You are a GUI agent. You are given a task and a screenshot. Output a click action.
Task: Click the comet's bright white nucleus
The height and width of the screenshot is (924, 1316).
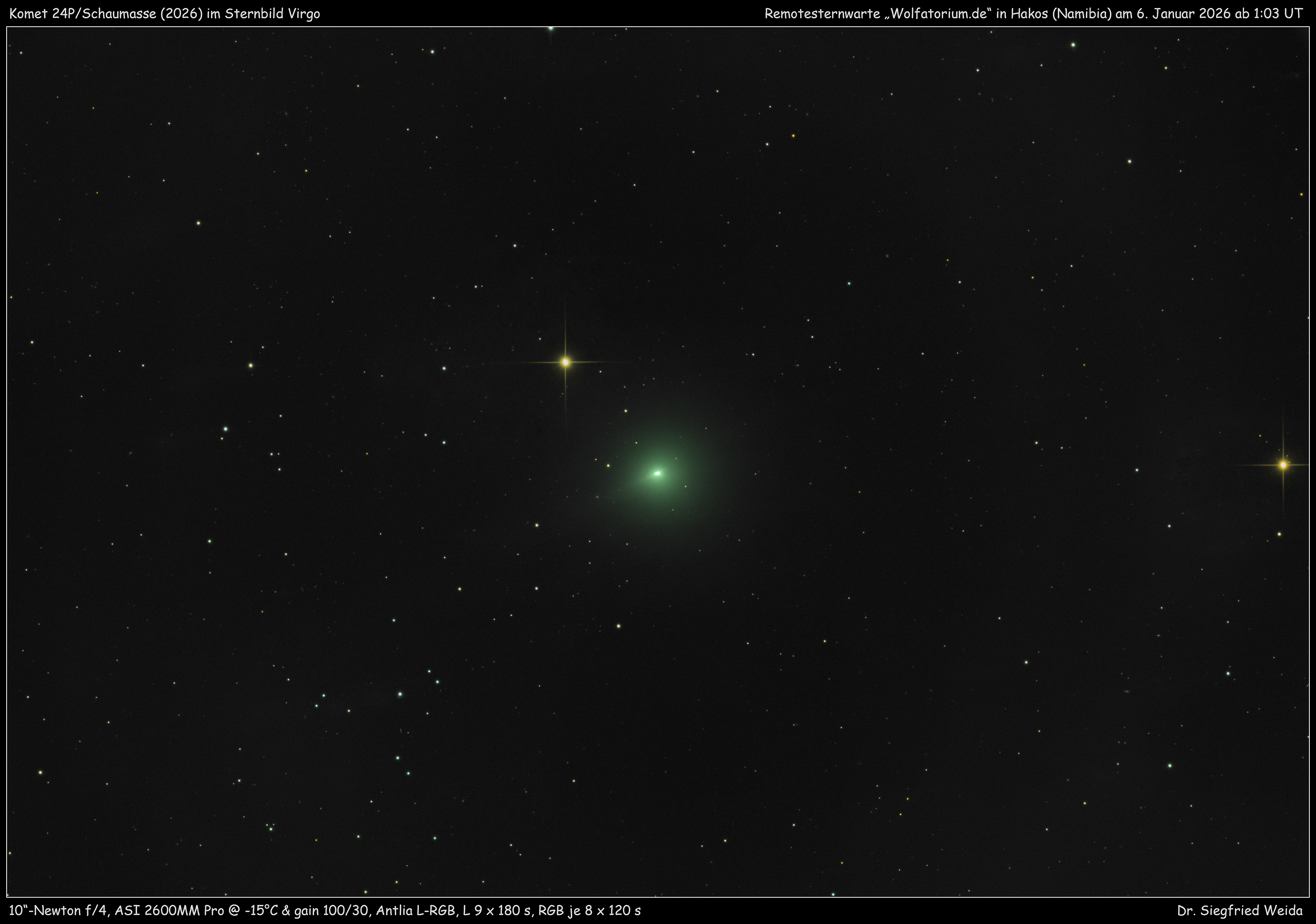[x=658, y=473]
